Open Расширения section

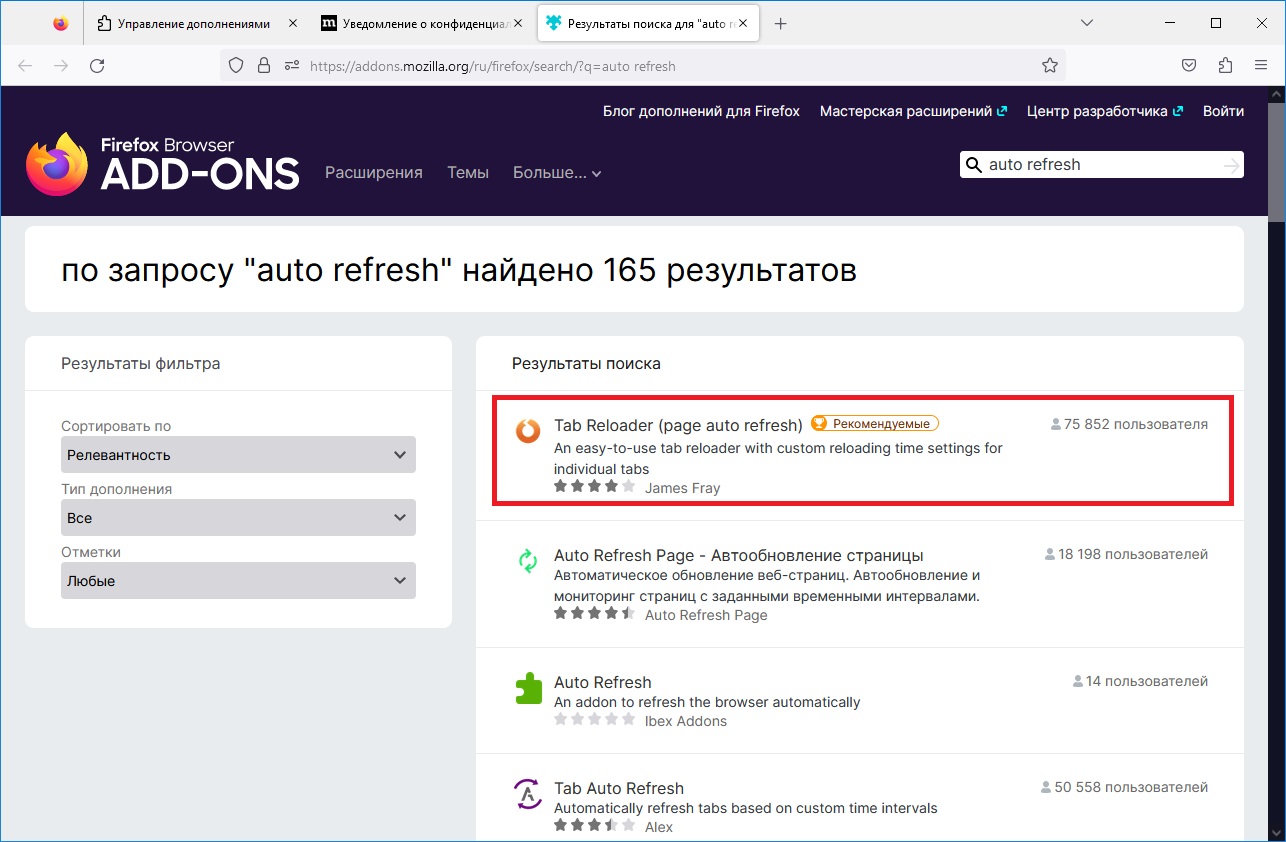(374, 172)
